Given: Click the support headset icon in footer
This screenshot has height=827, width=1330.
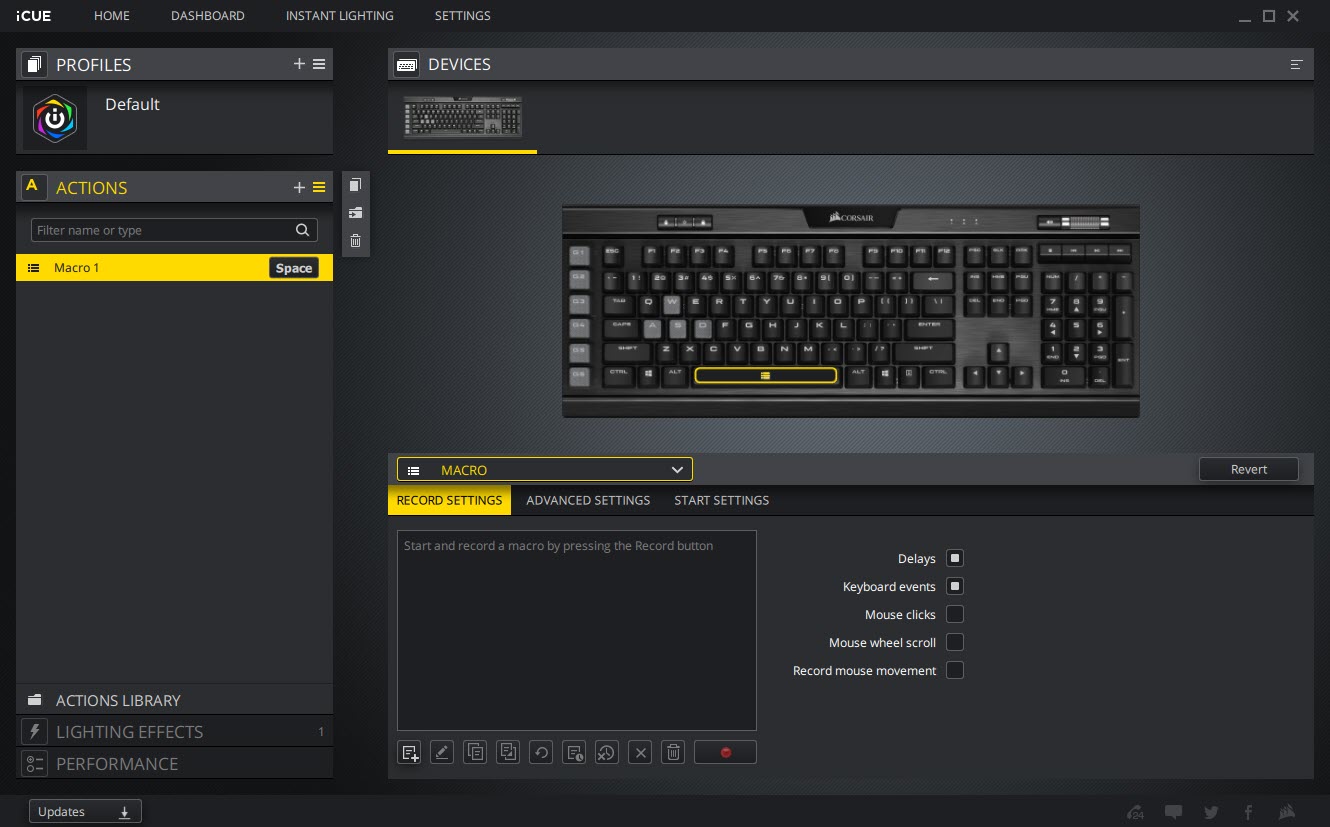Looking at the screenshot, I should [x=1135, y=812].
